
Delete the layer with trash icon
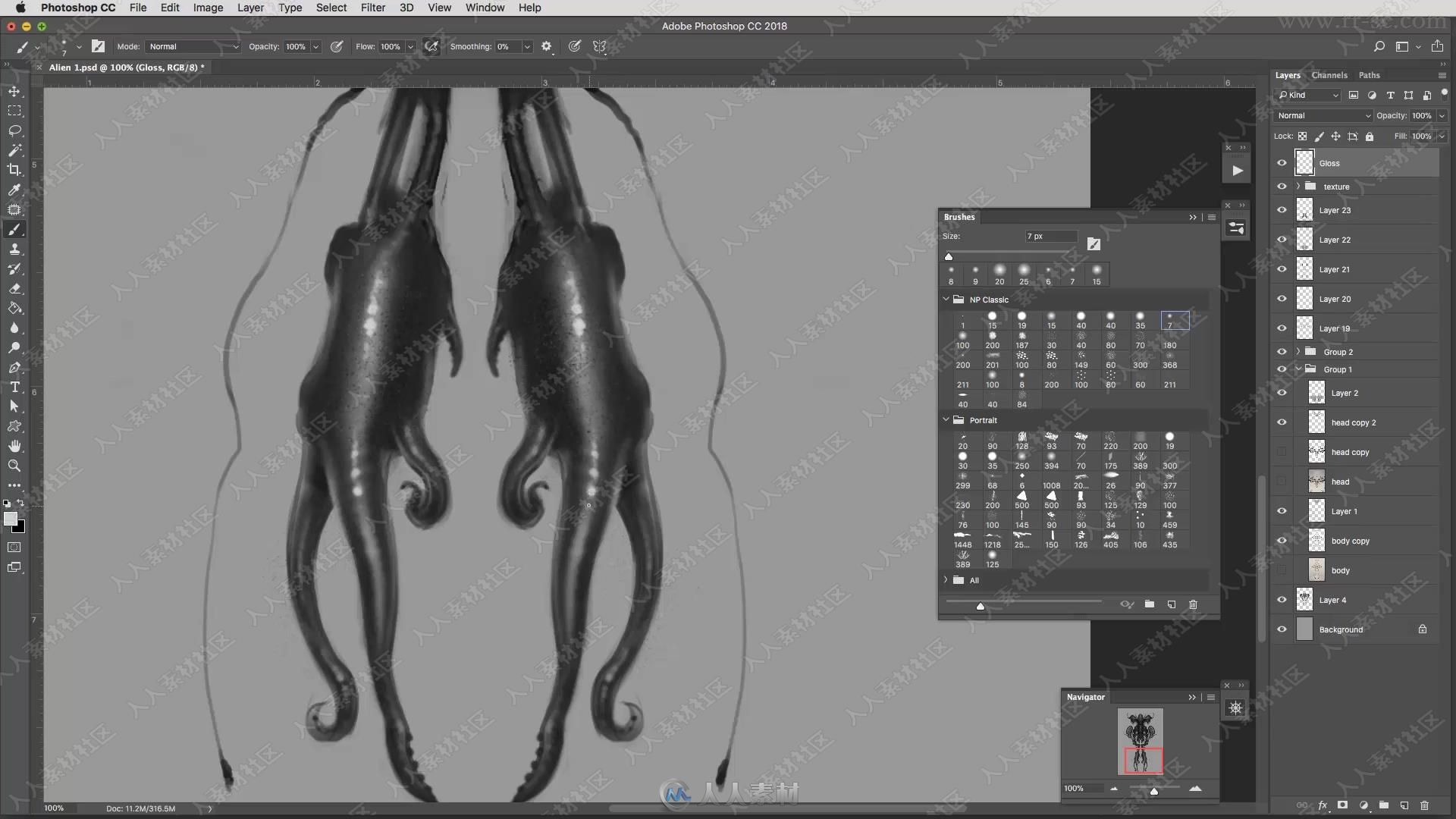click(1424, 805)
